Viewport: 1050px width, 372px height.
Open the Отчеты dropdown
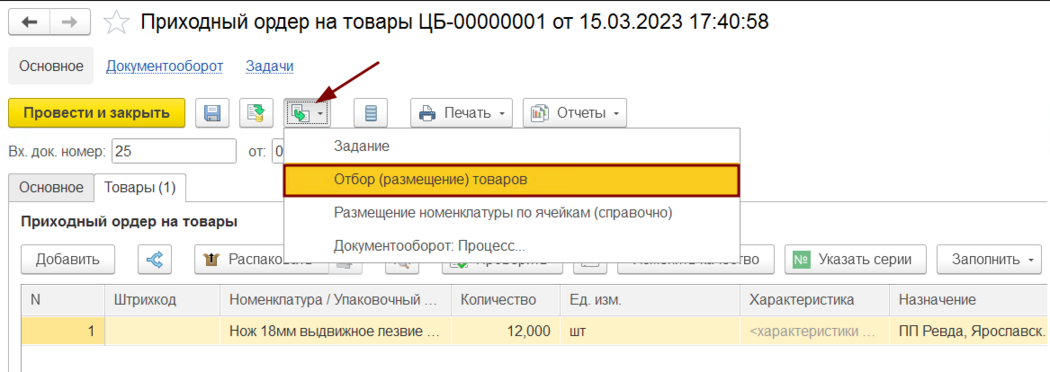(575, 114)
